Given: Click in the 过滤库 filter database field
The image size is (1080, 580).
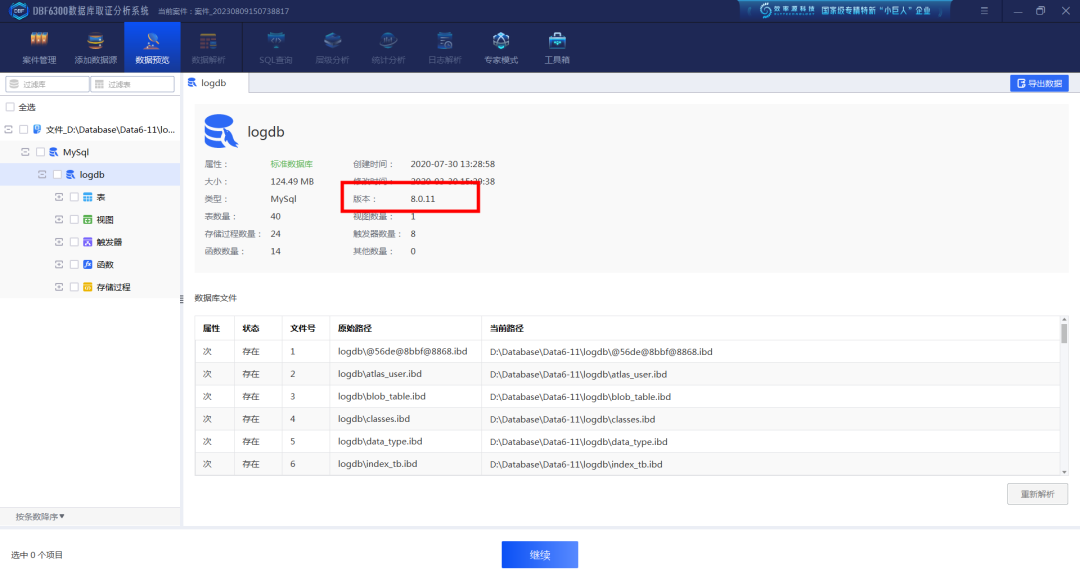Looking at the screenshot, I should click(x=47, y=84).
